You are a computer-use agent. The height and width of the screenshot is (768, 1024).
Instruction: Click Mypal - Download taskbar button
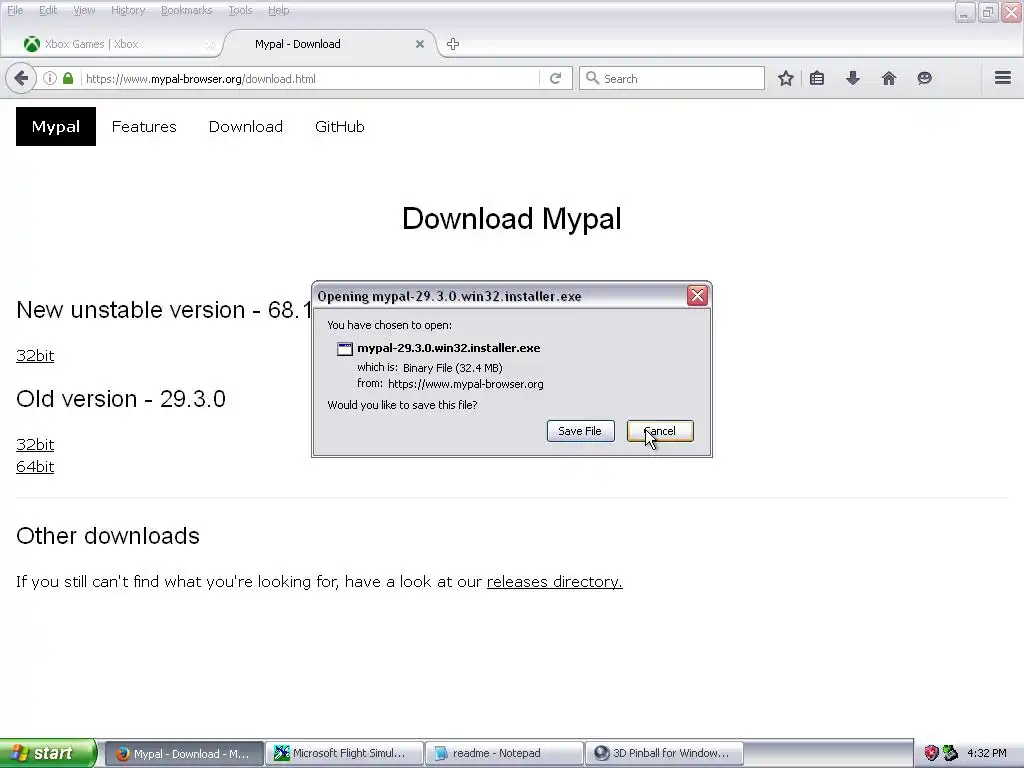(184, 753)
